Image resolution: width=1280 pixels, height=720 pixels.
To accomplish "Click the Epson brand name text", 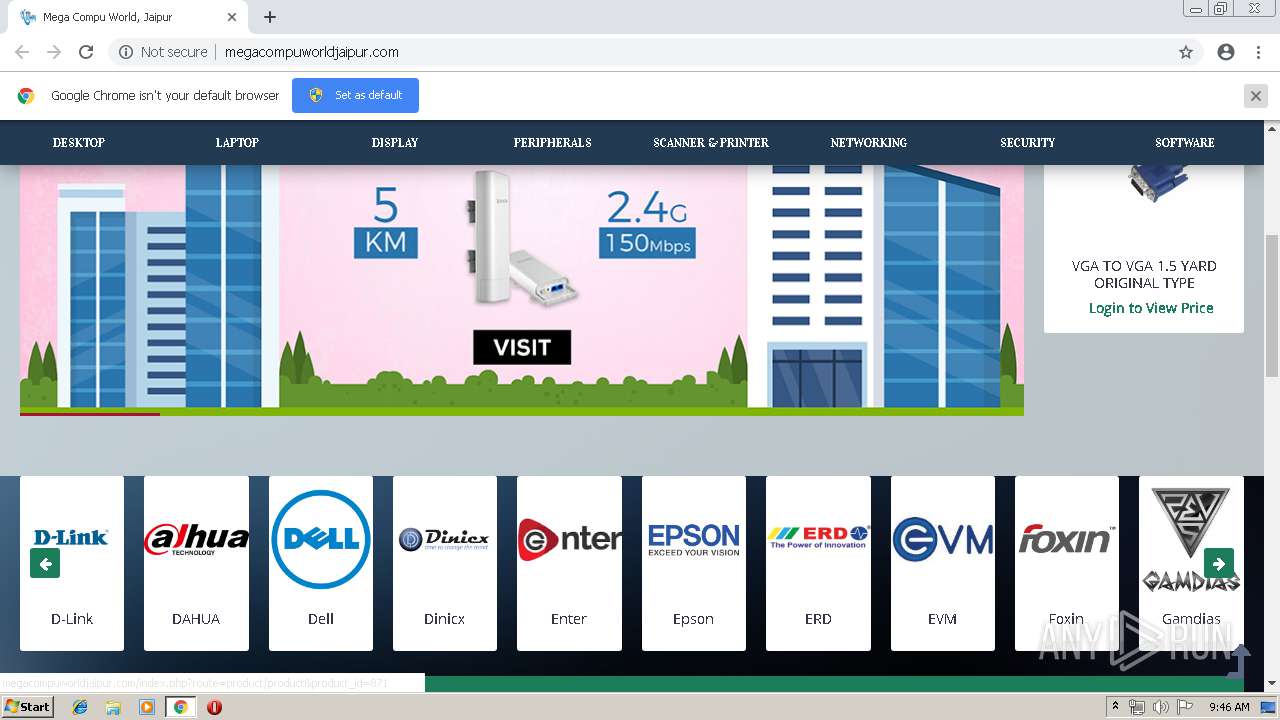I will tap(693, 619).
